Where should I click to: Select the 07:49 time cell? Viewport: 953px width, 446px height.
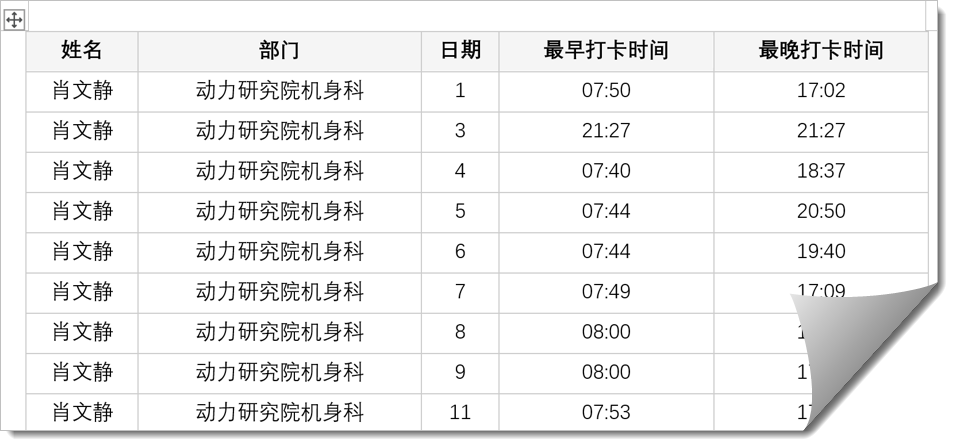point(606,292)
